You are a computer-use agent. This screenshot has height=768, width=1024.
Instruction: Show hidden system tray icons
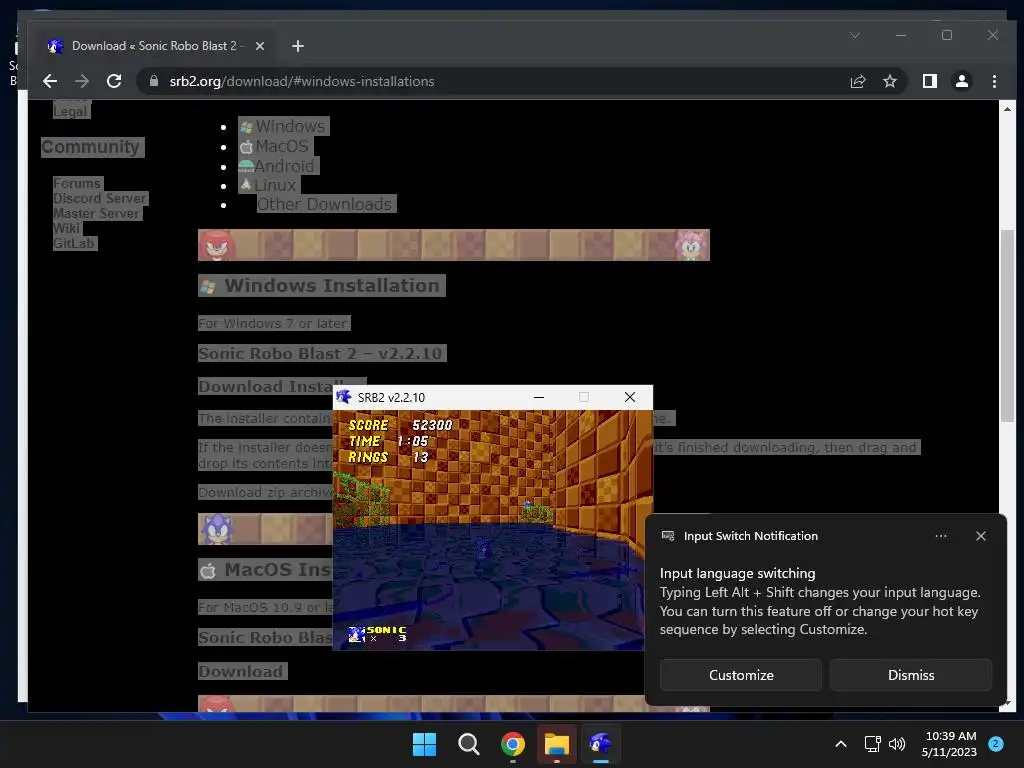click(x=840, y=744)
